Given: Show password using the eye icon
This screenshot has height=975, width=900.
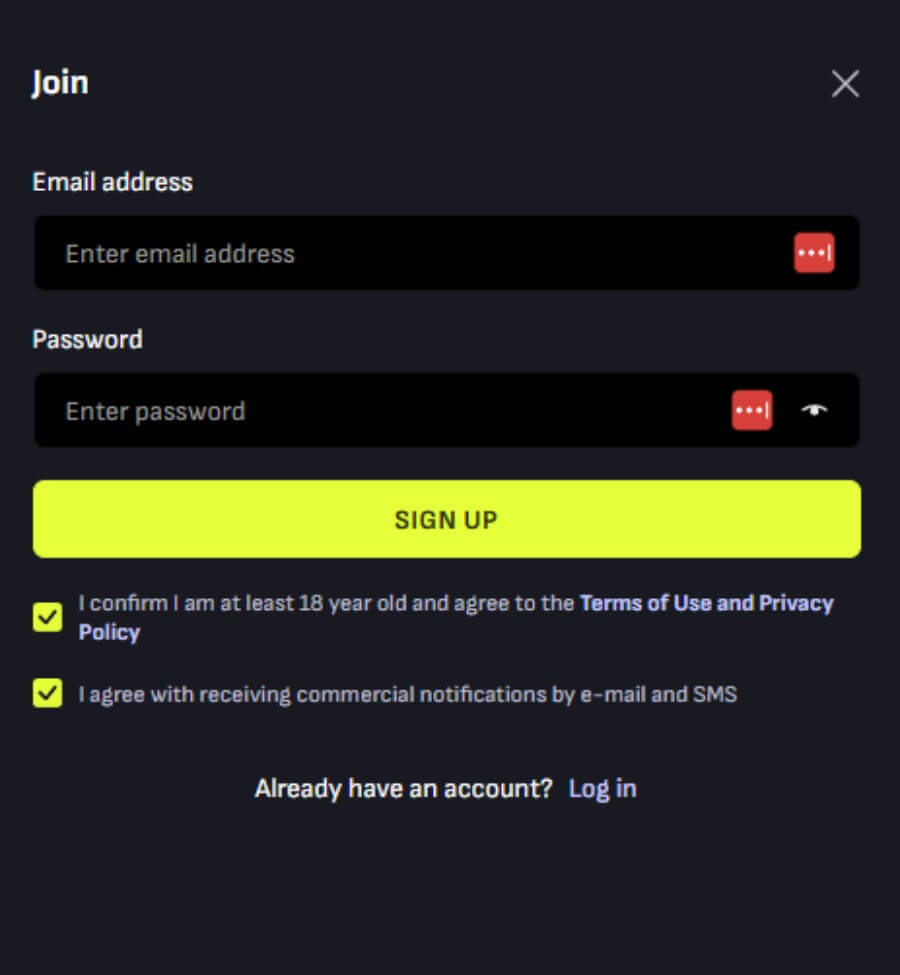Looking at the screenshot, I should coord(815,410).
